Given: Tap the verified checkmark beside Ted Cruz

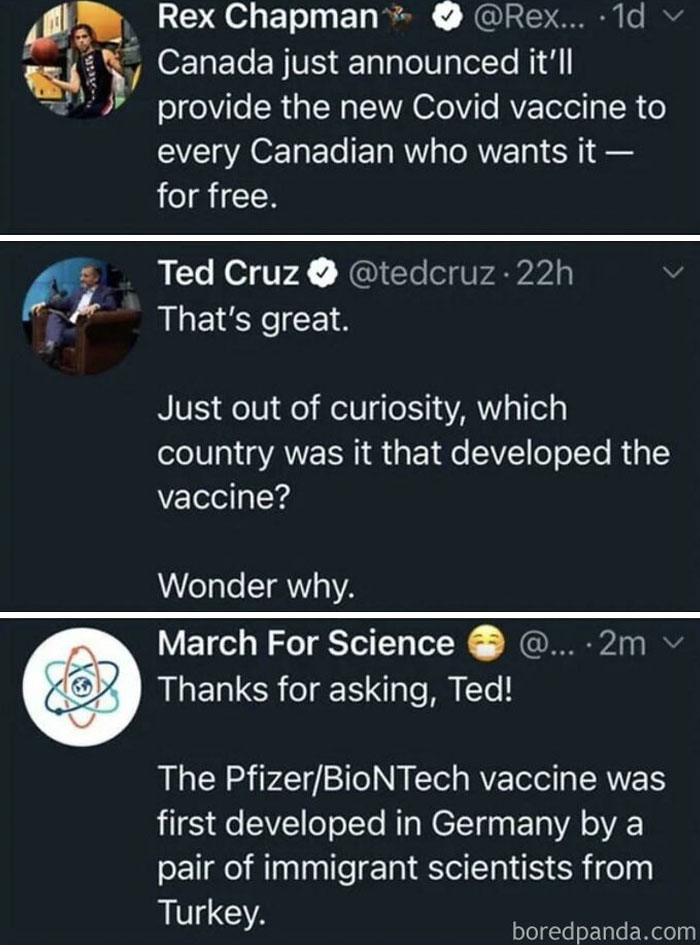Looking at the screenshot, I should (x=320, y=272).
